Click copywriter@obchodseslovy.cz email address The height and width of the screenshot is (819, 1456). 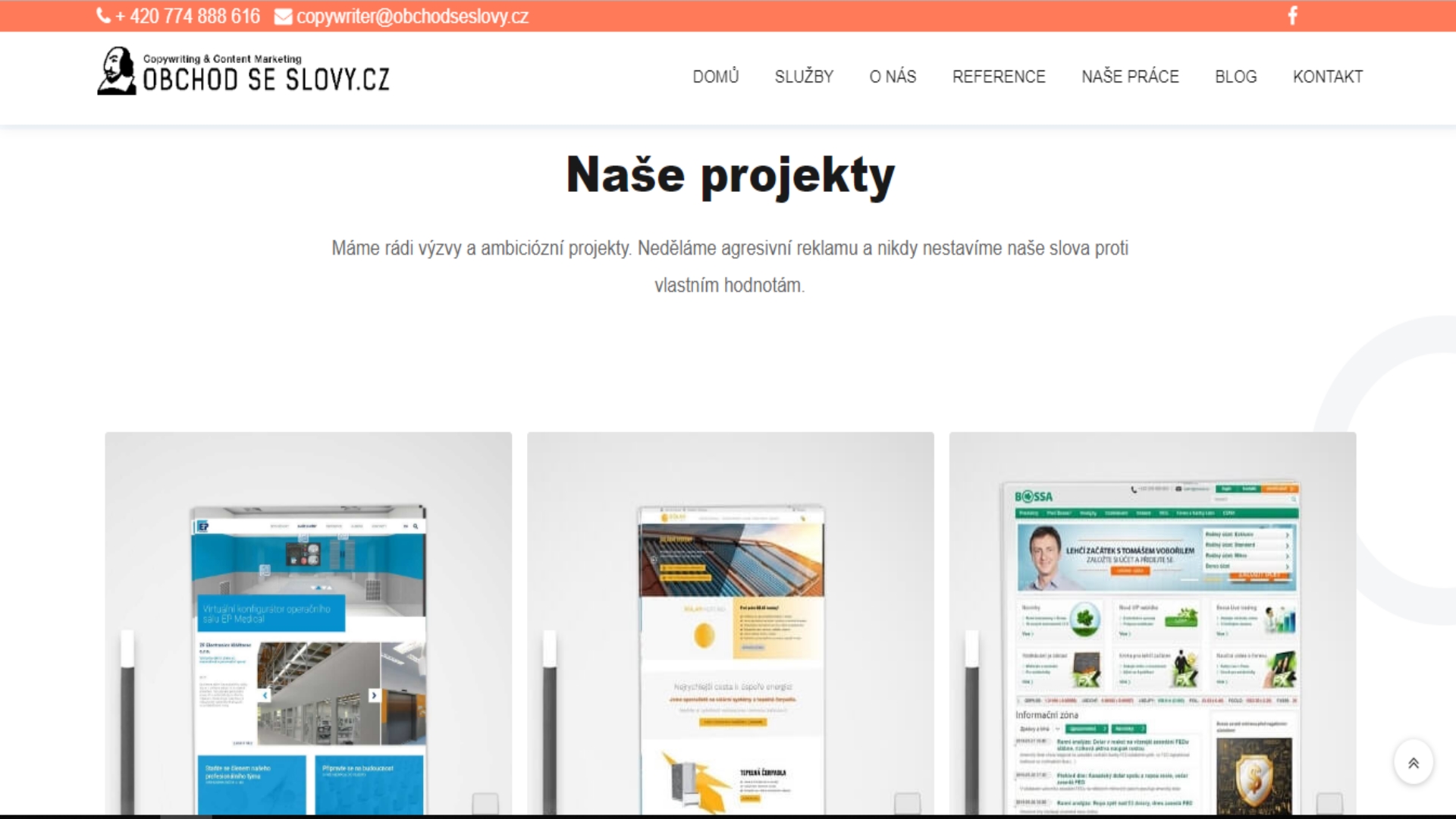click(412, 16)
